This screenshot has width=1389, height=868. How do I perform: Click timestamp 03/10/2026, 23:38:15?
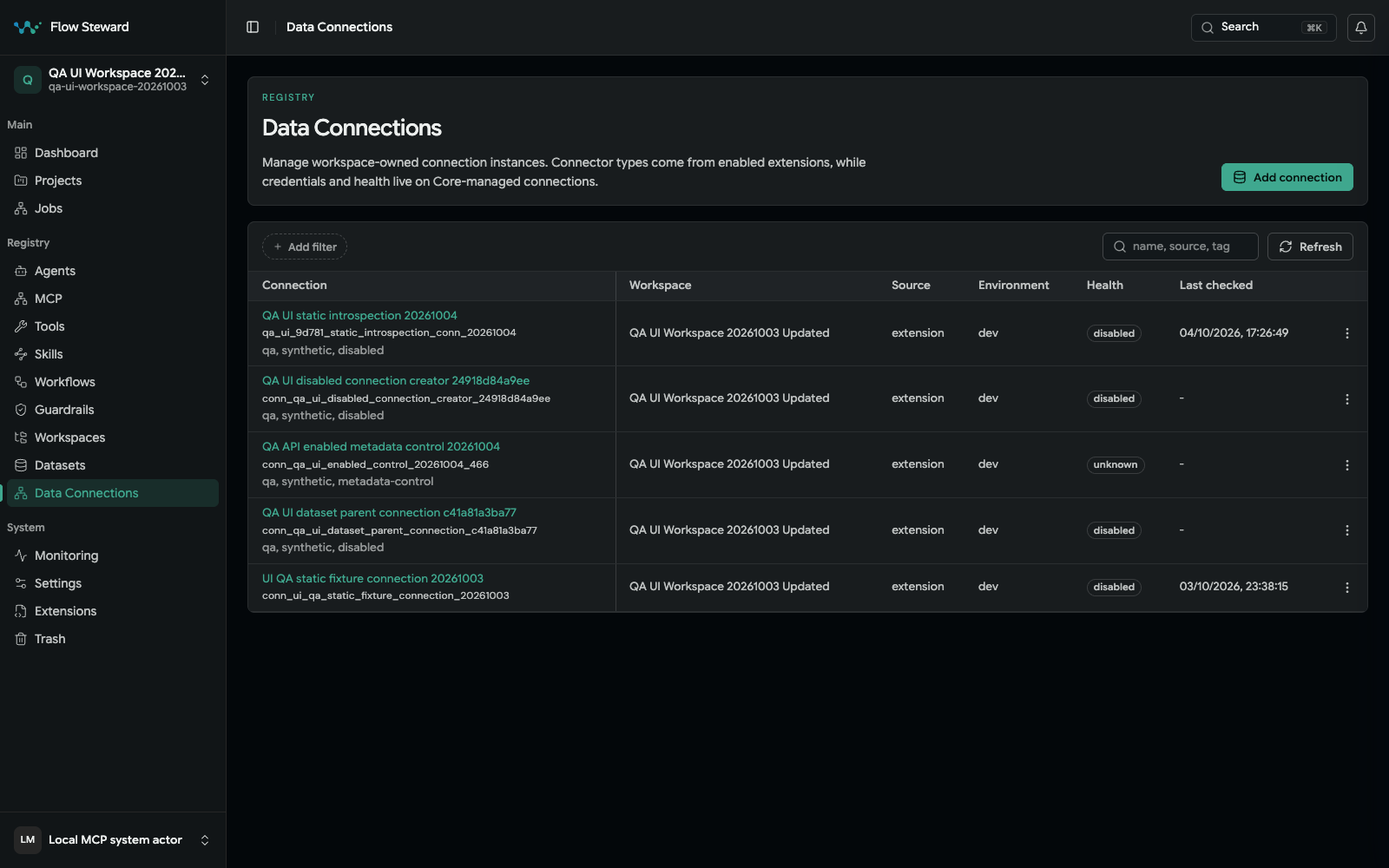click(x=1234, y=586)
